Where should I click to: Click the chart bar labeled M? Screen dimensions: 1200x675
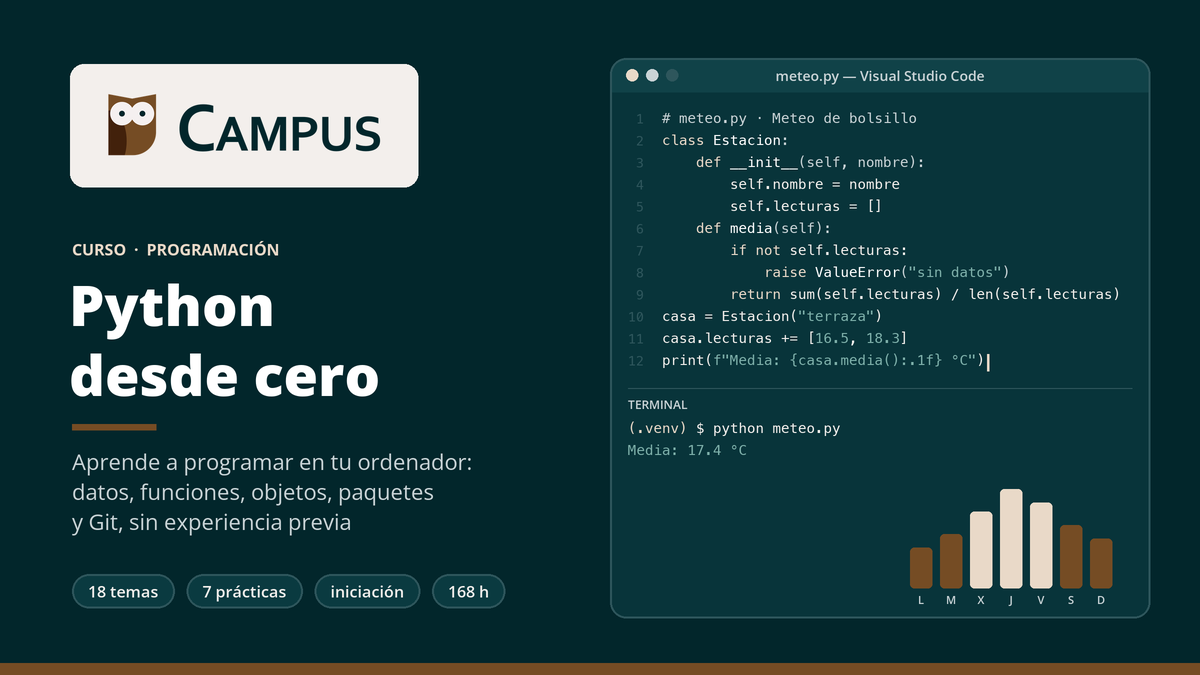click(951, 561)
